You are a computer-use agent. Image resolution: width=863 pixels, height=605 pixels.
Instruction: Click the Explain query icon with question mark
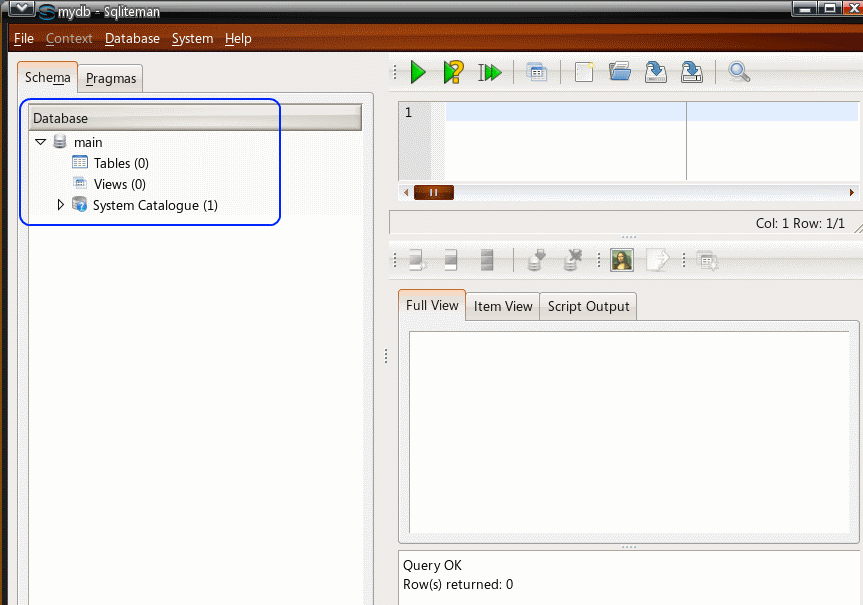click(454, 72)
